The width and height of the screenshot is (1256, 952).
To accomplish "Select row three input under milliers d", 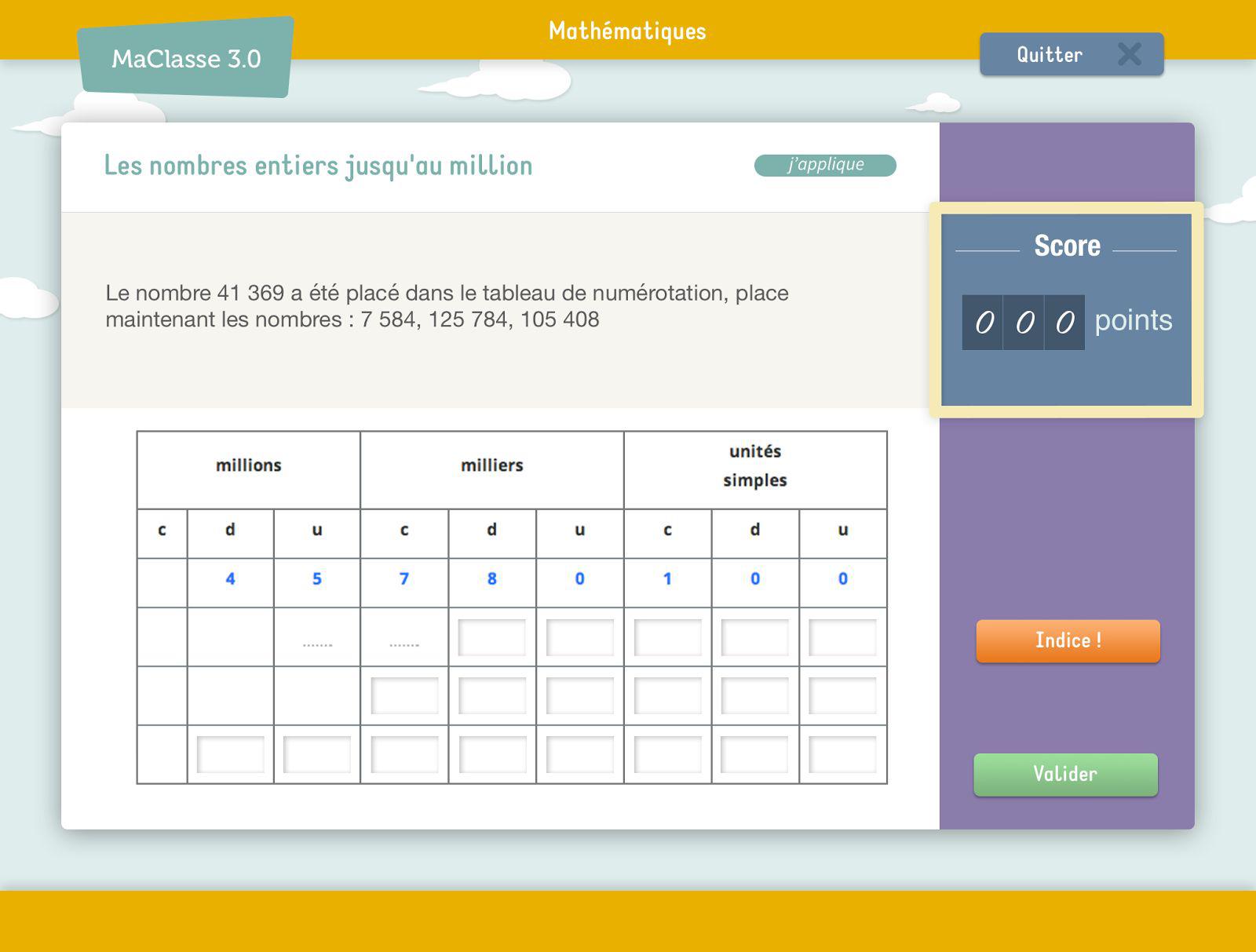I will 492,696.
